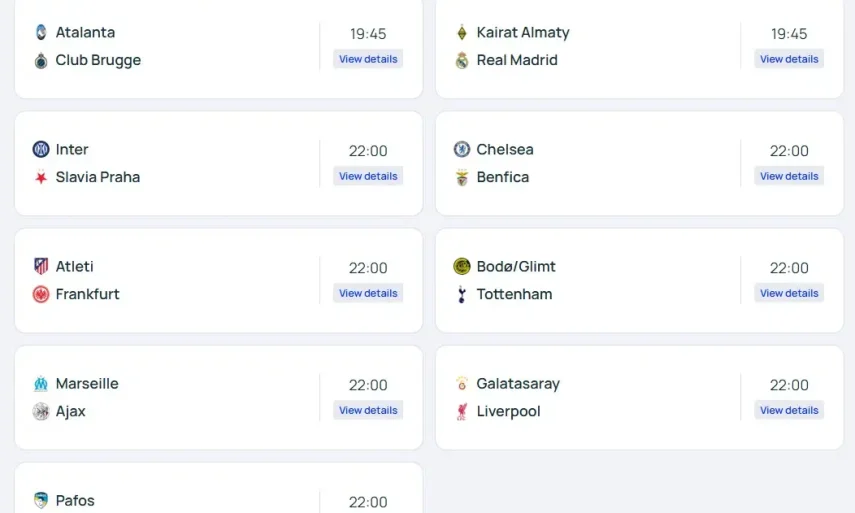Click the Atleti club crest

pyautogui.click(x=41, y=266)
